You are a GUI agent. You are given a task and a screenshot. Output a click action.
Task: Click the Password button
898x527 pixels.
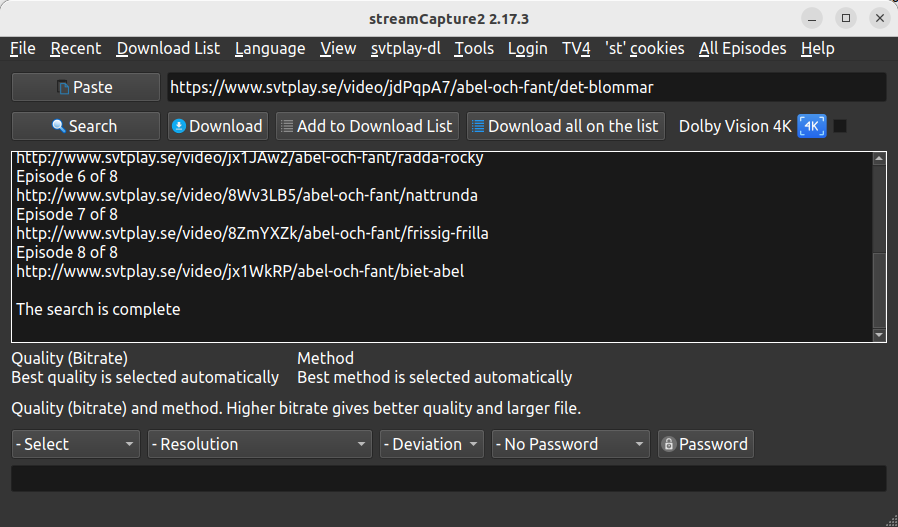pos(706,444)
